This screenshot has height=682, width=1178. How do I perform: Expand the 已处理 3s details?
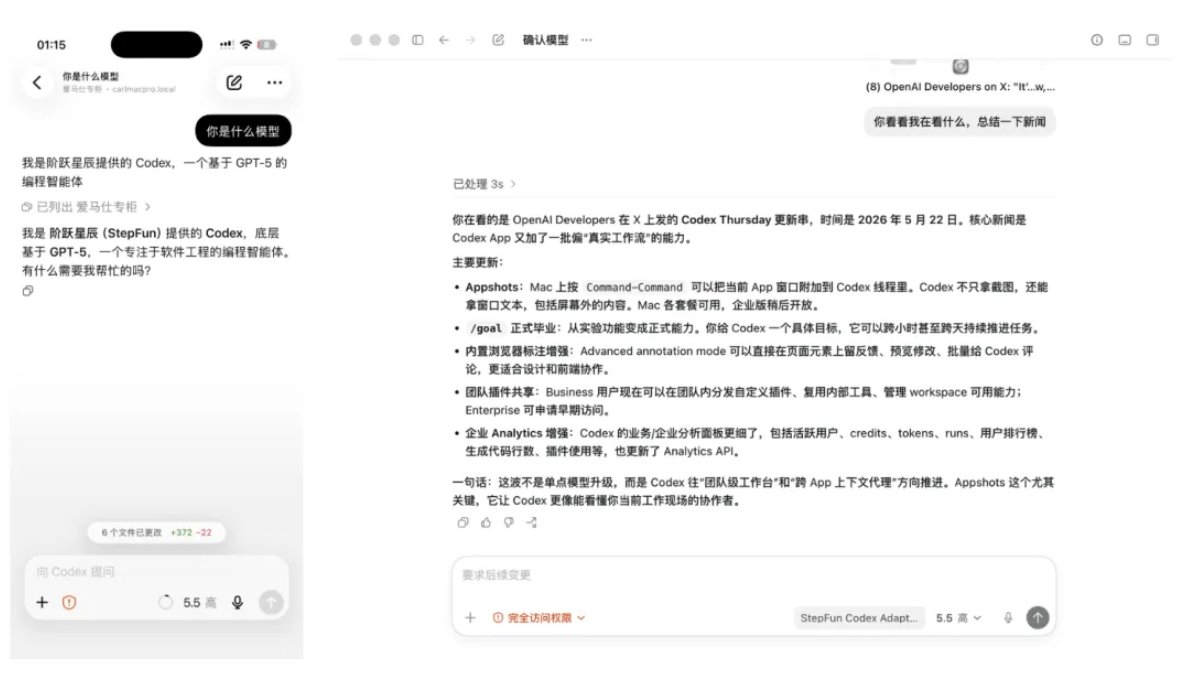point(484,184)
